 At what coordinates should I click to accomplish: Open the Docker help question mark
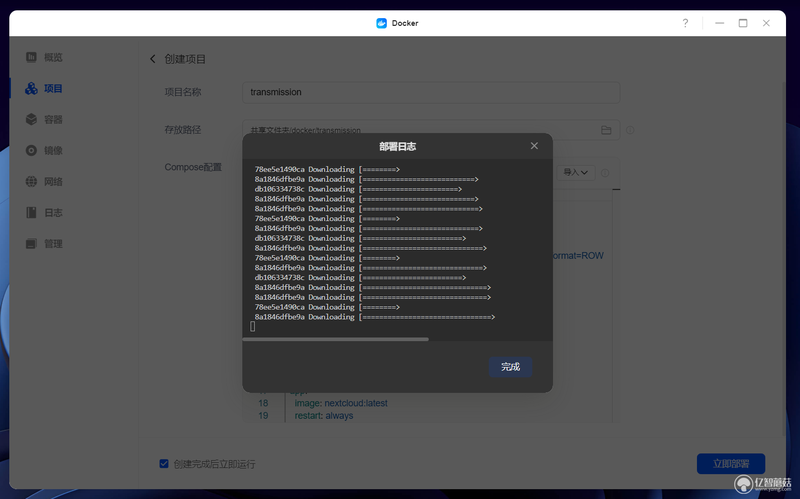coord(685,23)
